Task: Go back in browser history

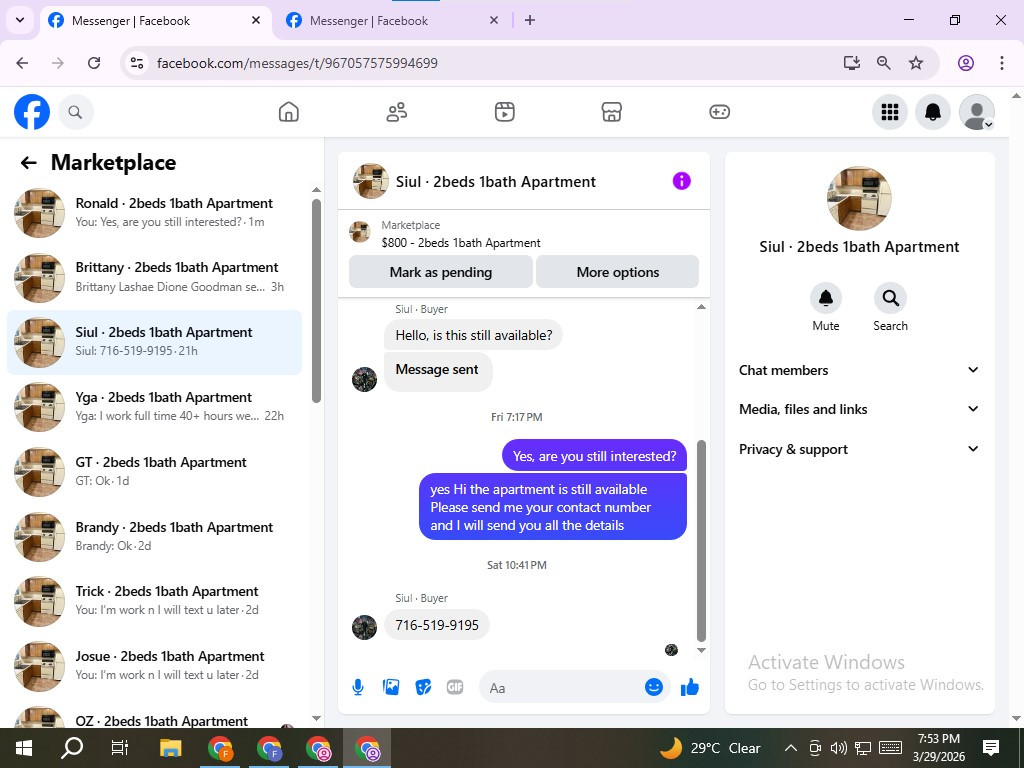Action: coord(22,63)
